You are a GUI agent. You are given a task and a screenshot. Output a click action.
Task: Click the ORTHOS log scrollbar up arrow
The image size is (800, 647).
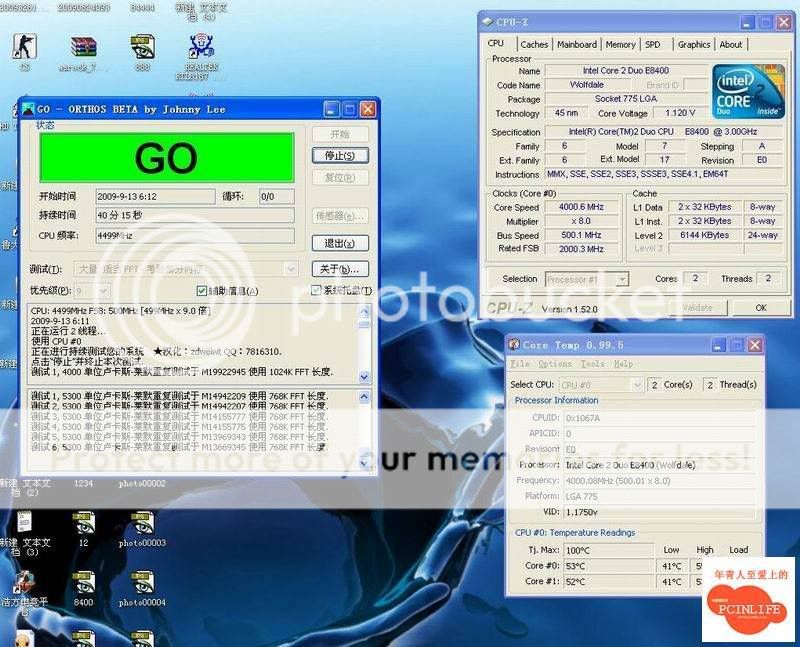tap(364, 311)
